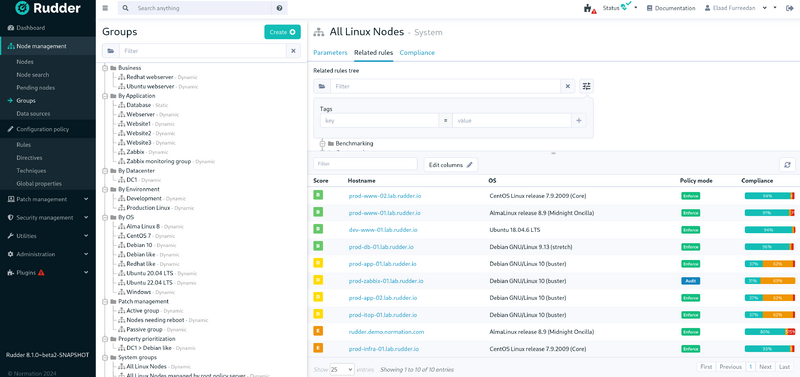
Task: Open the plugin warning status icon
Action: tap(590, 9)
